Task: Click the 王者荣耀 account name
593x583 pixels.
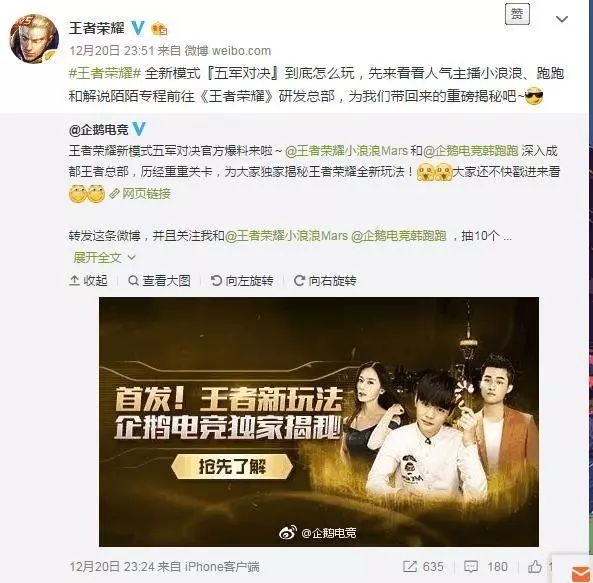Action: [97, 28]
